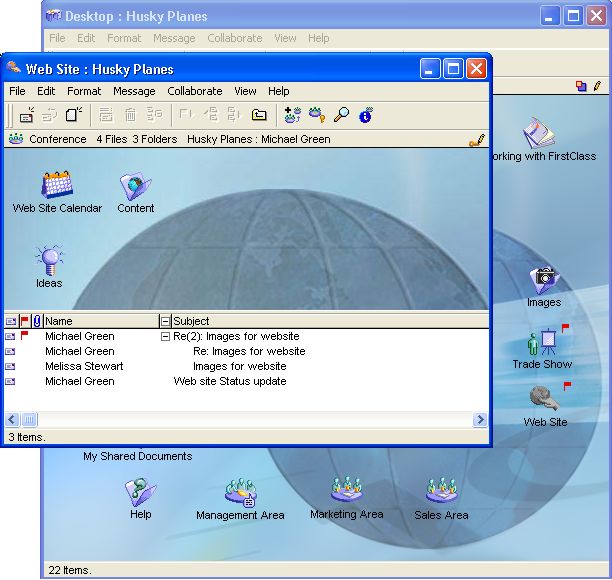This screenshot has width=612, height=580.
Task: Open the Collaborate menu in Web Site window
Action: click(x=194, y=91)
